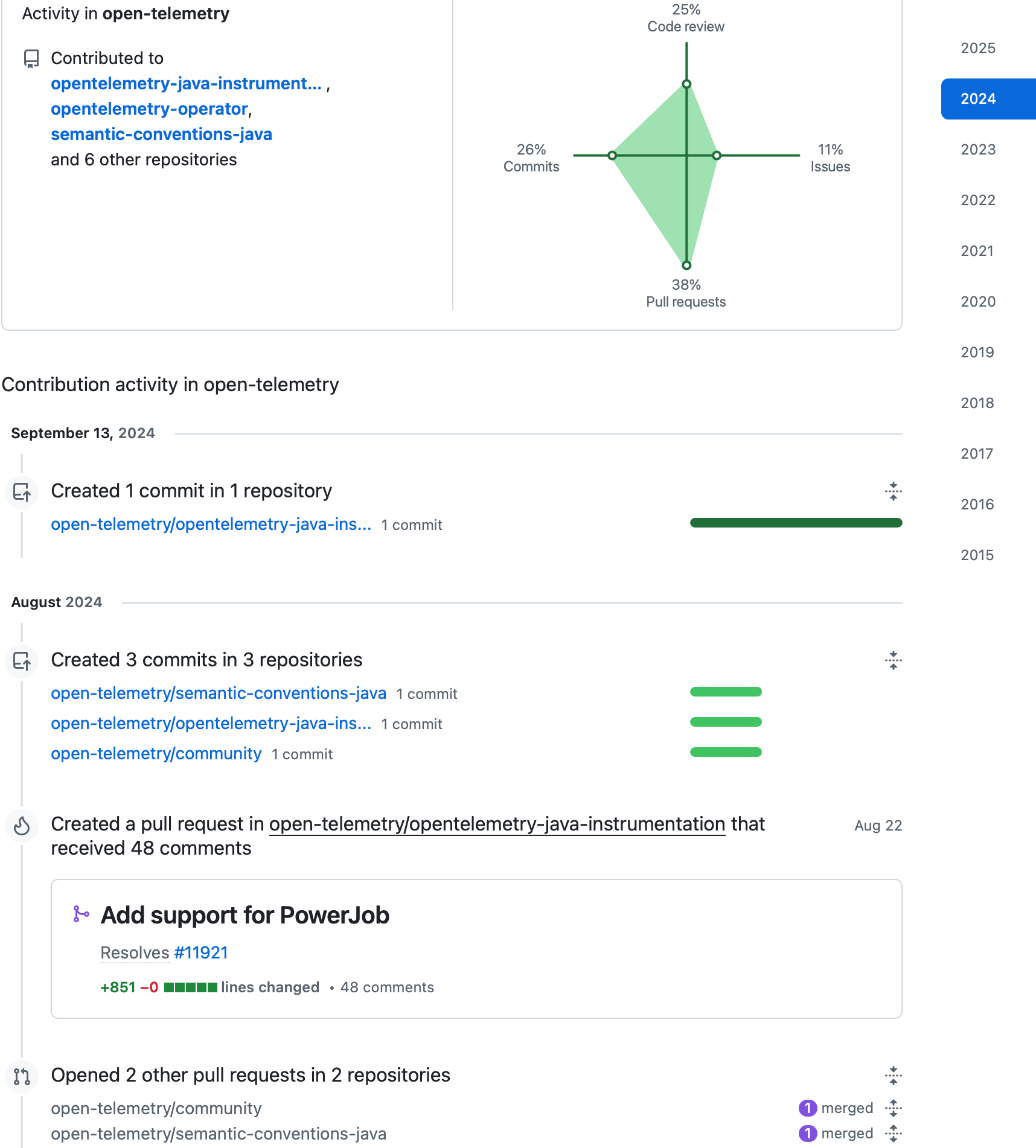Click the Pull requests point on the activity chart
The image size is (1036, 1148).
(686, 266)
